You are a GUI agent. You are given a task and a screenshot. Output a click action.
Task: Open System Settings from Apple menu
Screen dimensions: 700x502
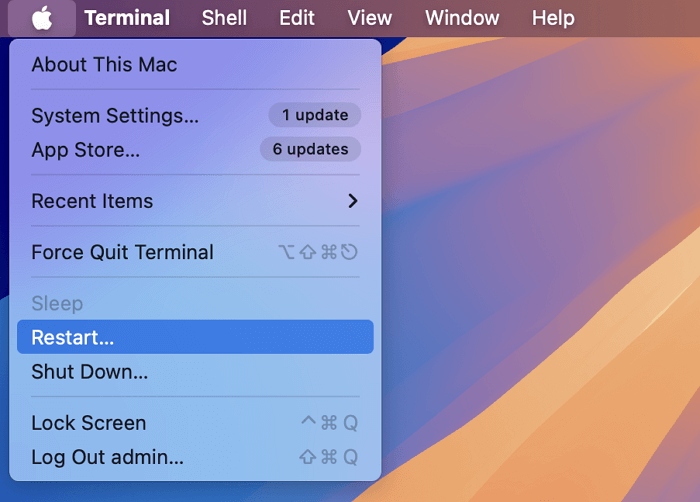115,116
